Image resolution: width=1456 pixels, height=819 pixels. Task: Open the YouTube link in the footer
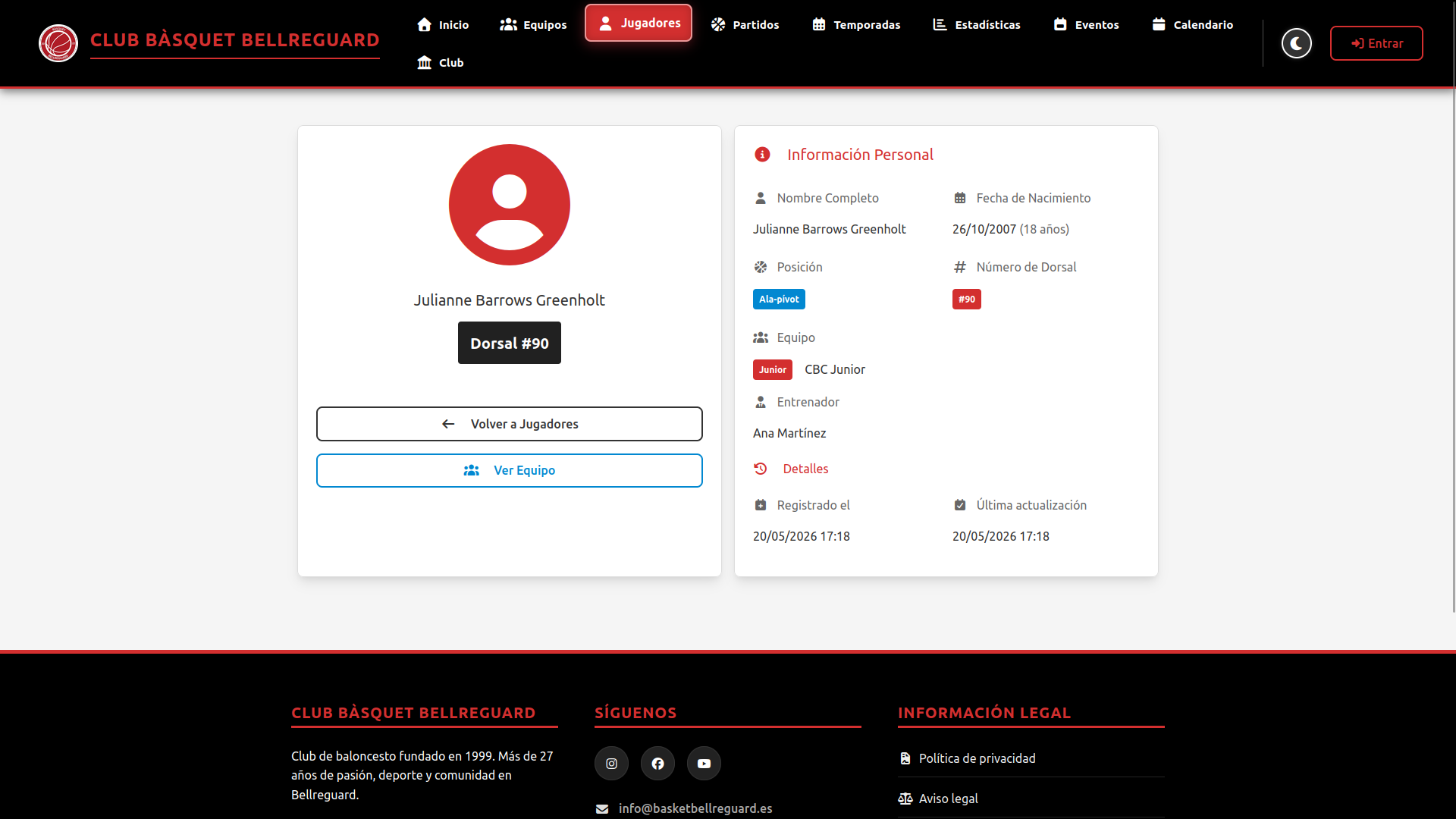[704, 763]
